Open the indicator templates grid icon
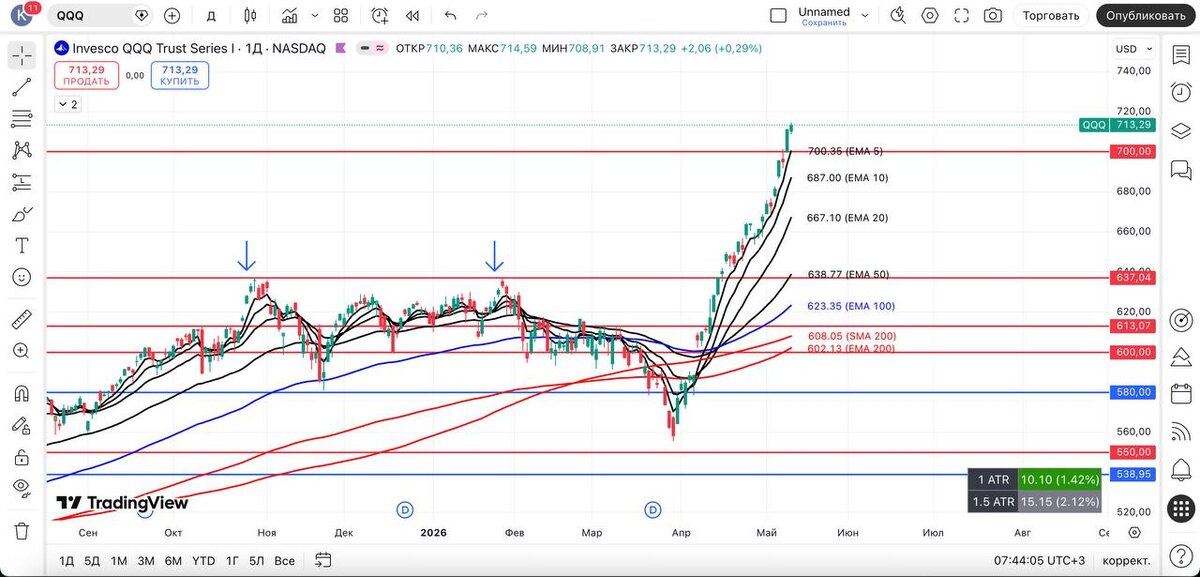Screen dimensions: 1200x577 point(341,15)
